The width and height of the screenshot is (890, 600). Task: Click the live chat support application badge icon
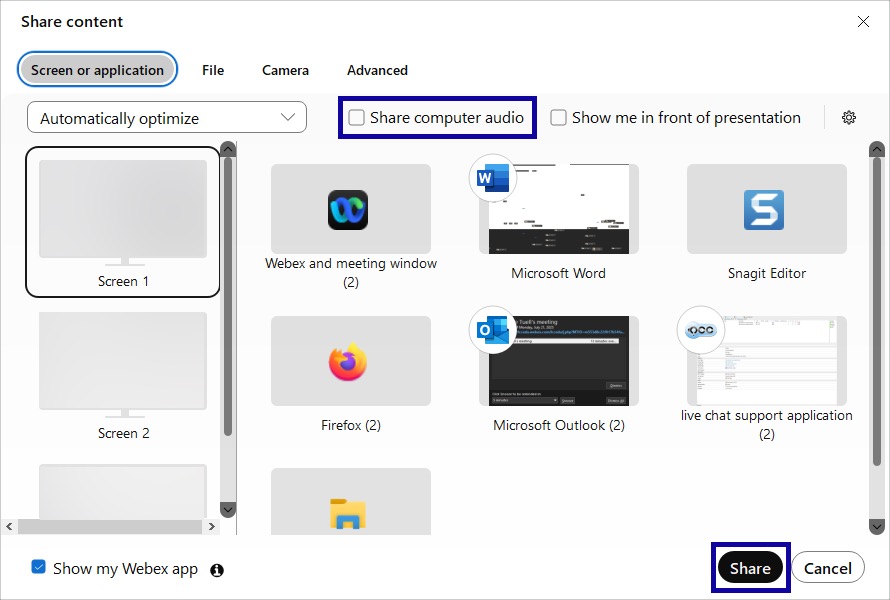701,330
